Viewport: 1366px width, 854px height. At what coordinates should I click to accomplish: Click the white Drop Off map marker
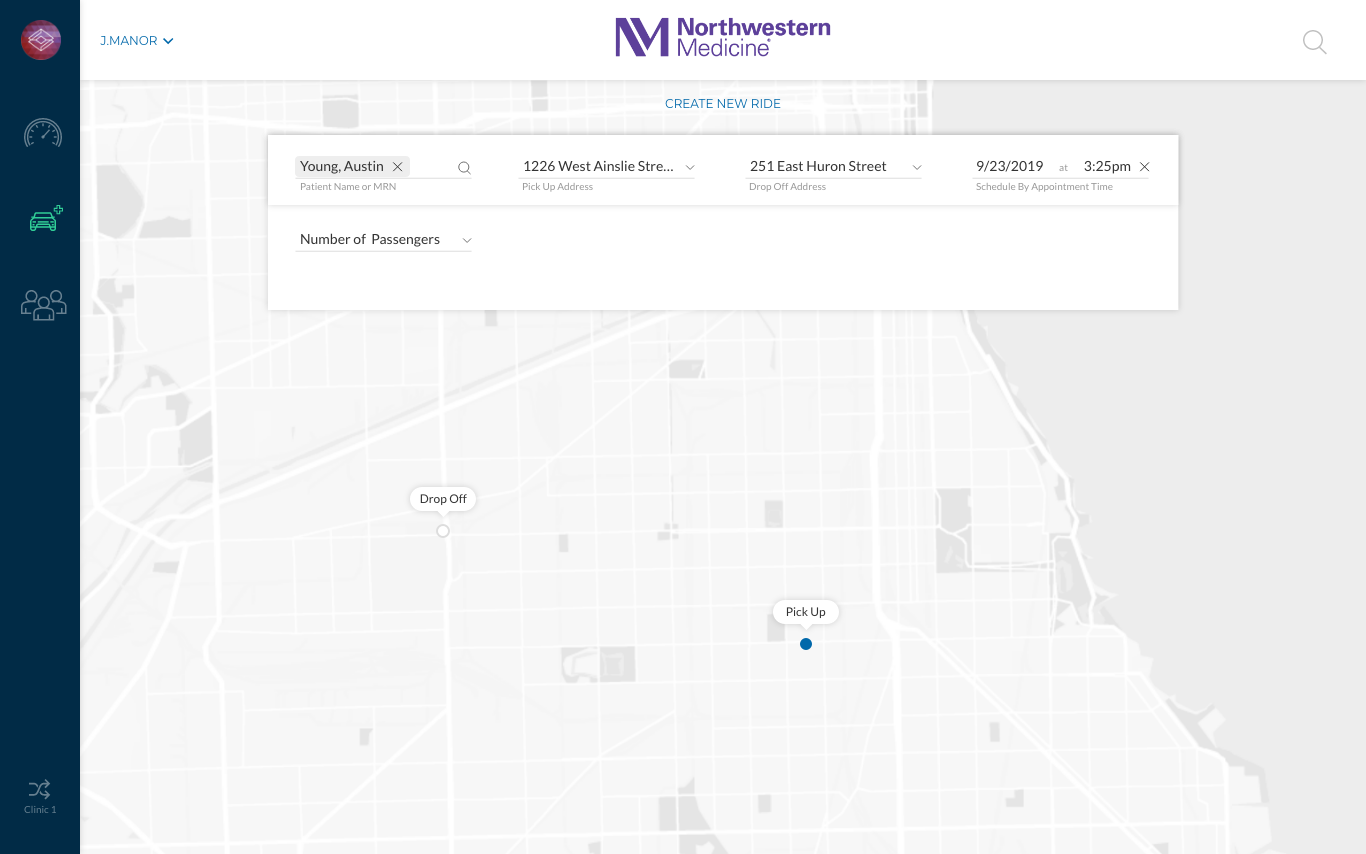(443, 531)
